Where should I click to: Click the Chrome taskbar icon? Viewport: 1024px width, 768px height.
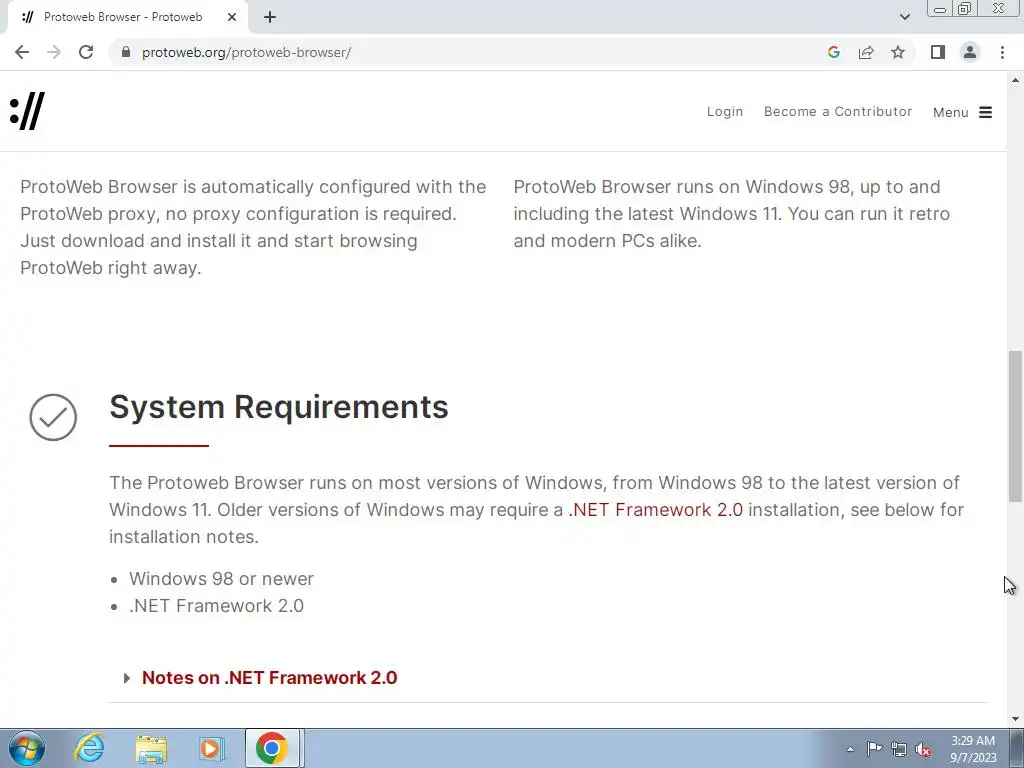[272, 748]
